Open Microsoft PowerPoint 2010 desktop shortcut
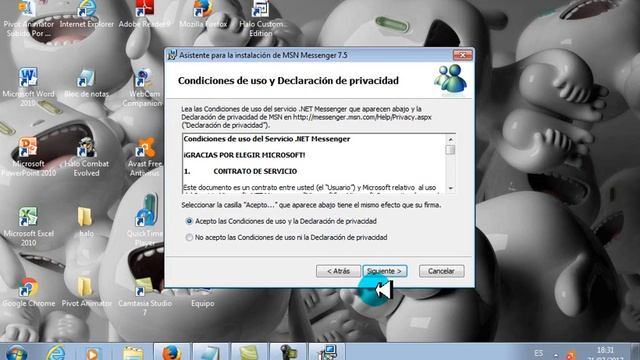The width and height of the screenshot is (640, 360). pyautogui.click(x=28, y=157)
